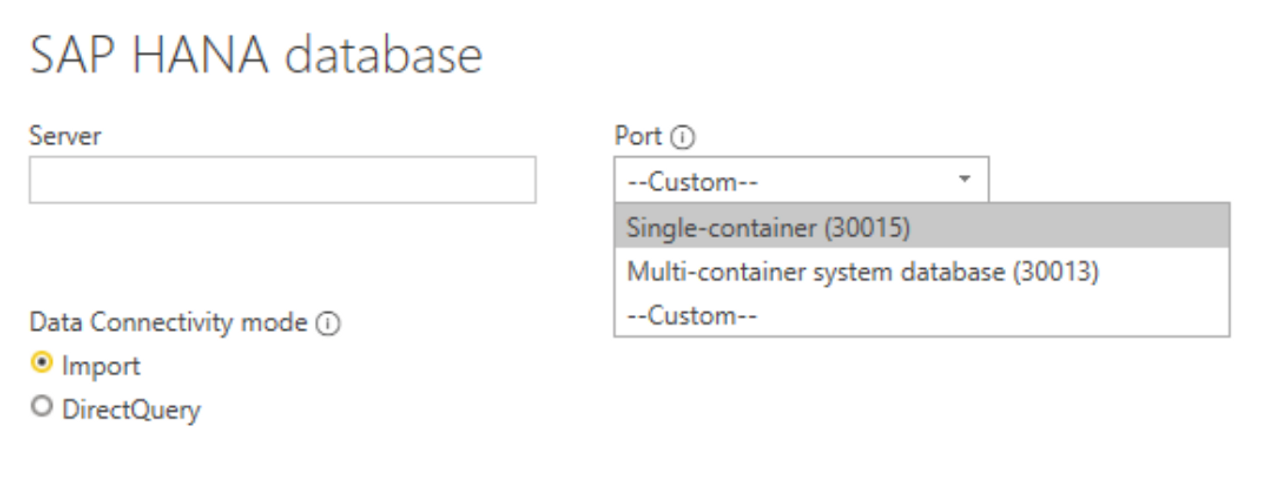The width and height of the screenshot is (1280, 493).
Task: Click the small triangle in the Port box
Action: 965,180
